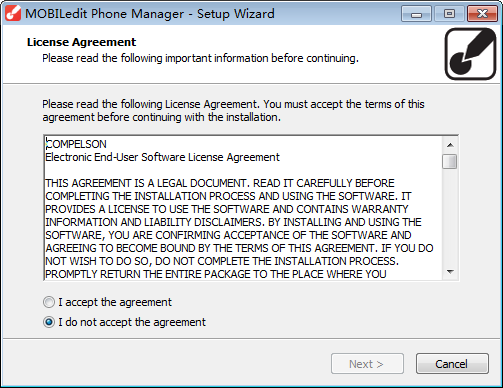
Task: Click the COMPELSON line in license text
Action: 76,144
